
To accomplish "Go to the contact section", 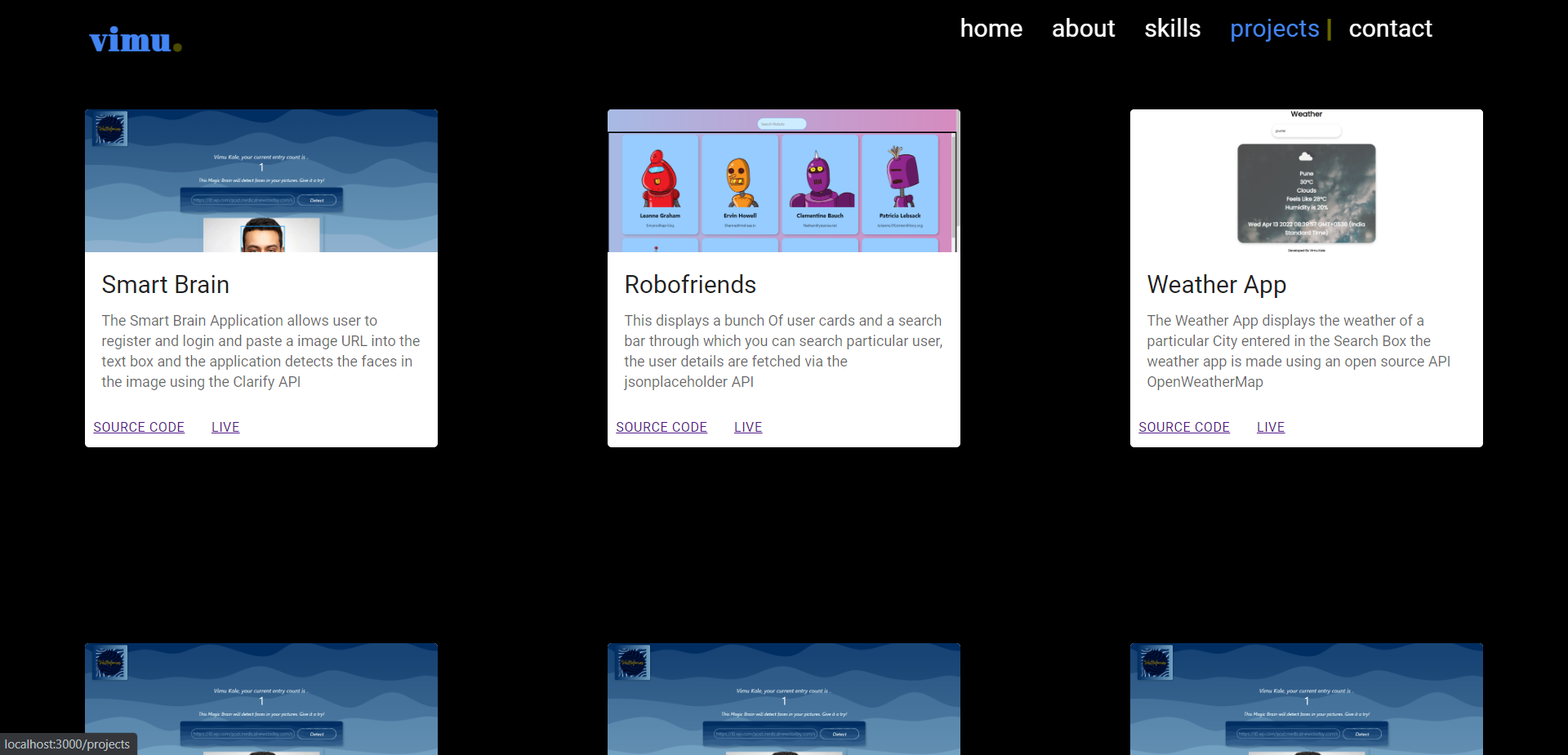I will [x=1391, y=29].
